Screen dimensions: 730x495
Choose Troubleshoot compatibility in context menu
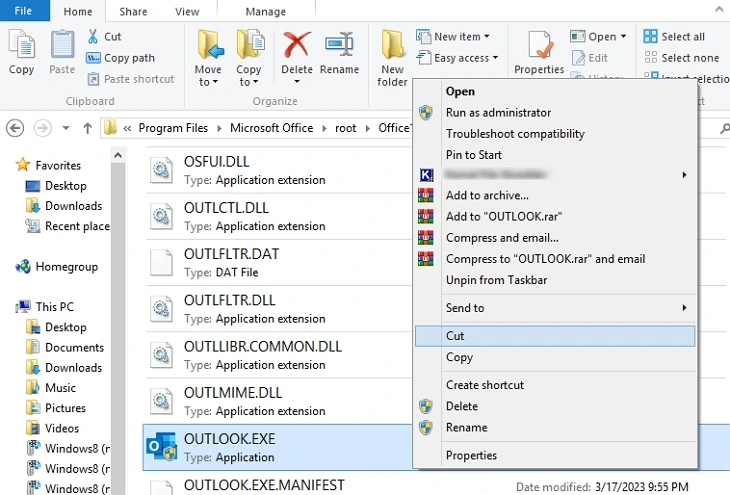coord(555,134)
